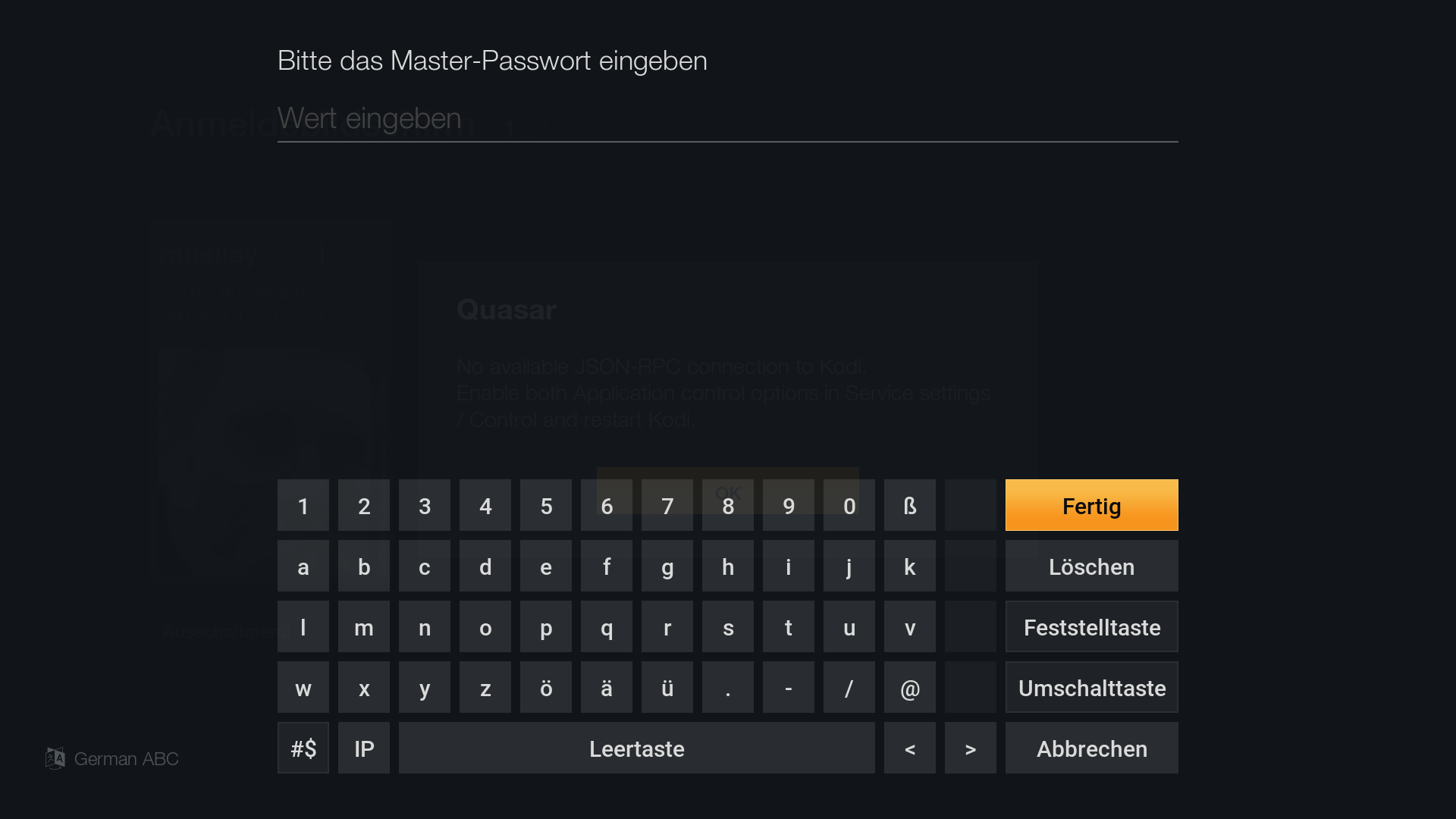Click Abbrechen to cancel password entry

point(1091,748)
